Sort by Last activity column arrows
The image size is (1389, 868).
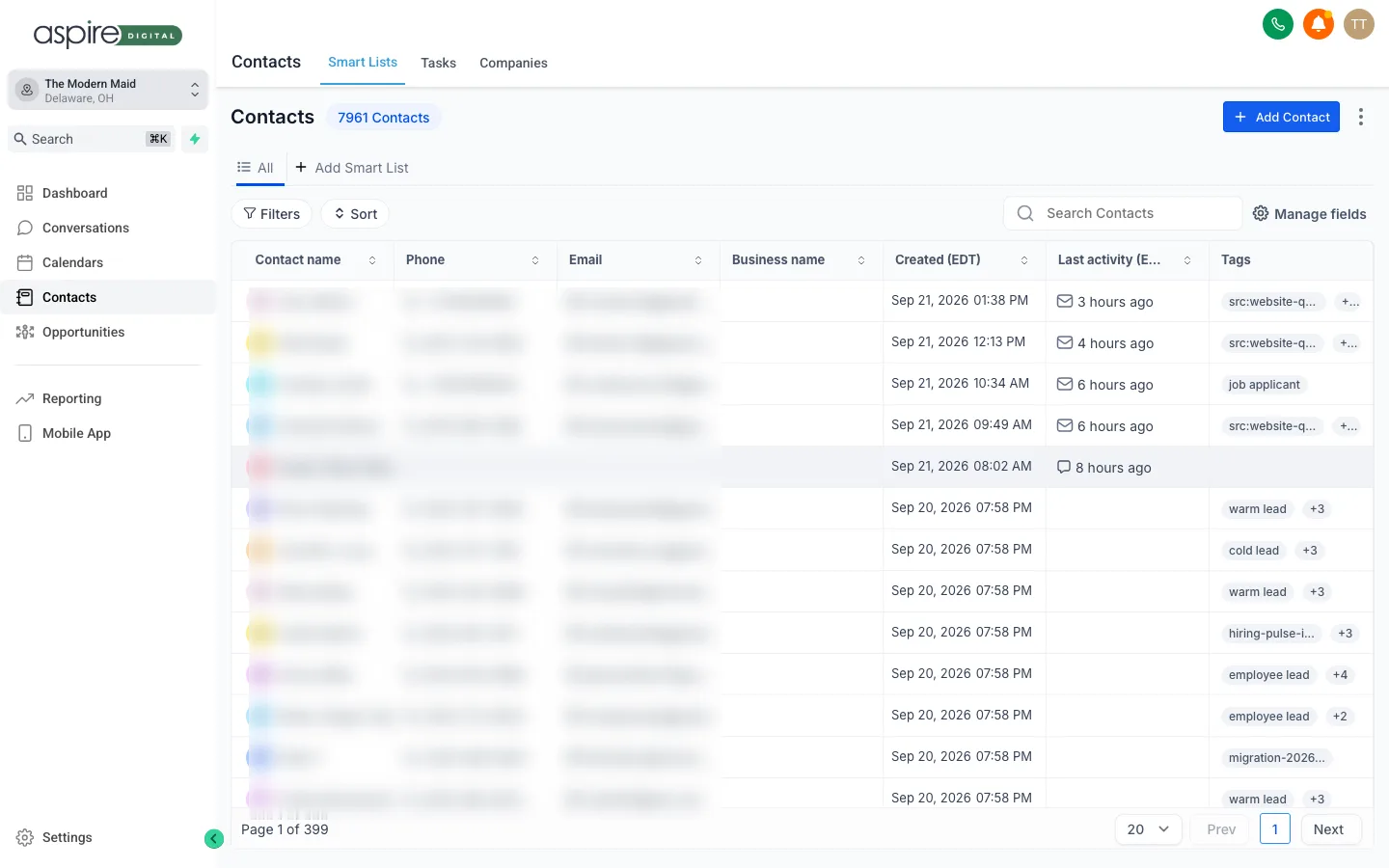pyautogui.click(x=1187, y=260)
